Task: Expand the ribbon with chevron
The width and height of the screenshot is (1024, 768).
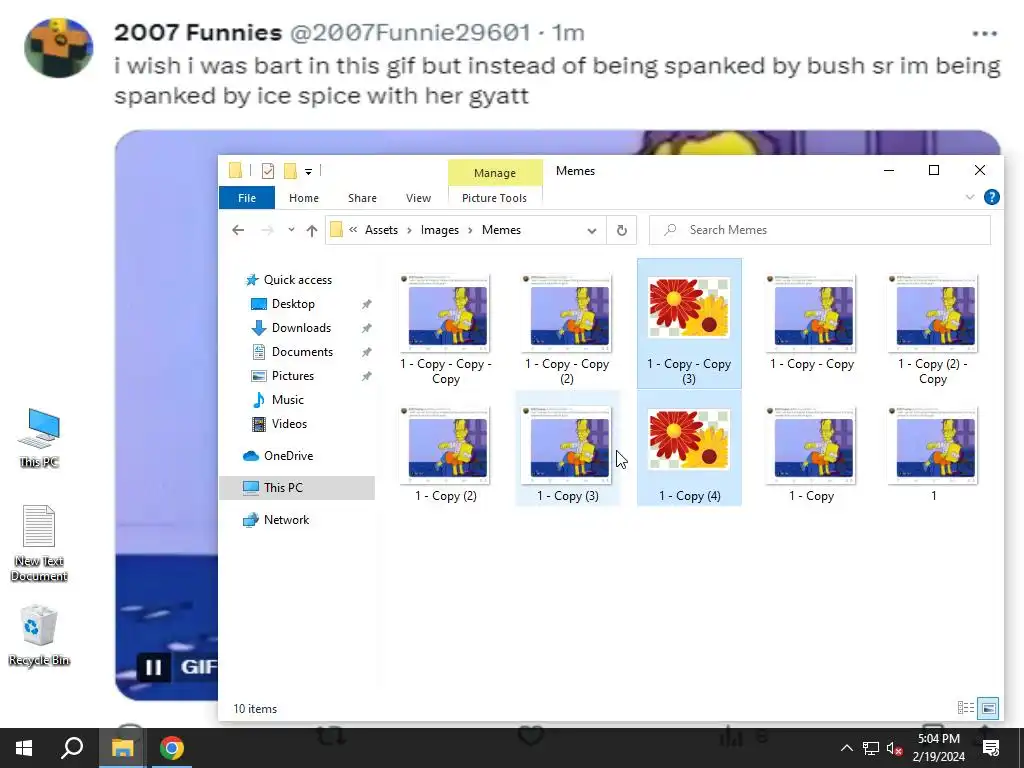Action: pos(970,197)
